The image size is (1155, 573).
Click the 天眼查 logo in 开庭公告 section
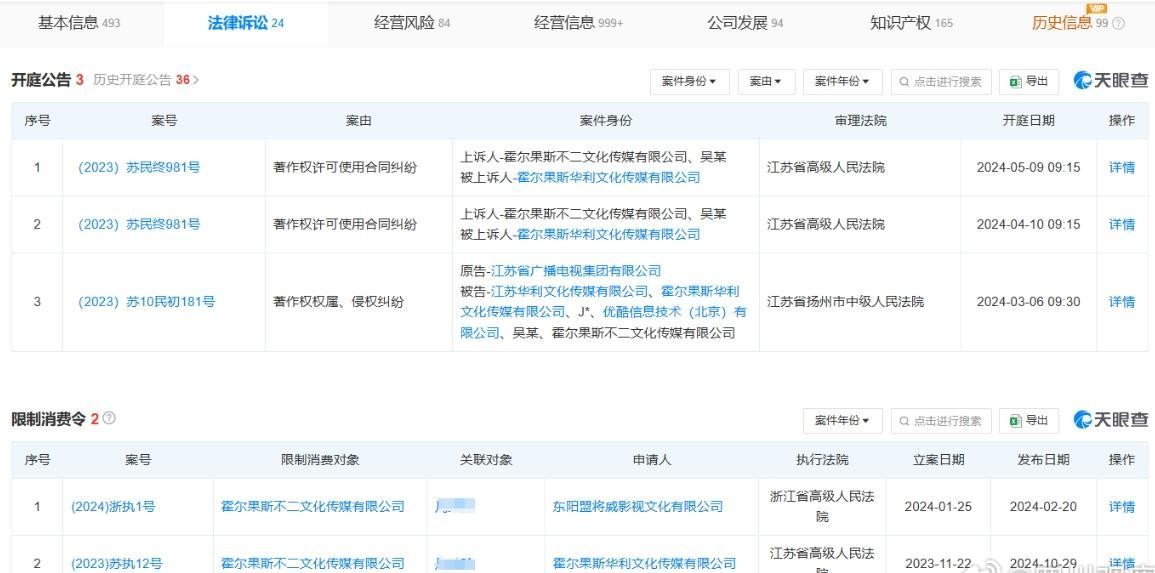click(x=1110, y=81)
